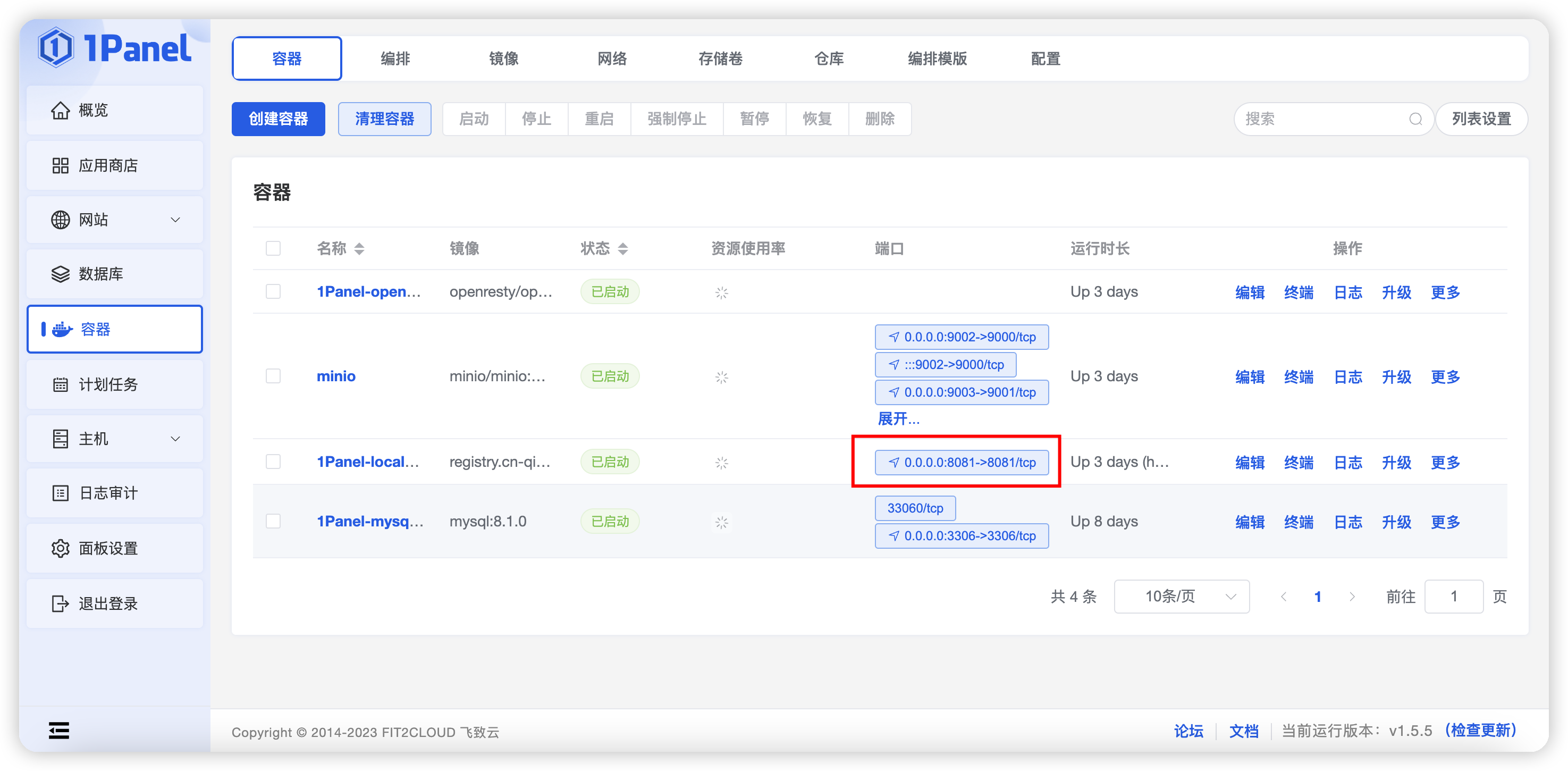This screenshot has height=771, width=1568.
Task: Sort by 名称 column arrows
Action: click(x=359, y=248)
